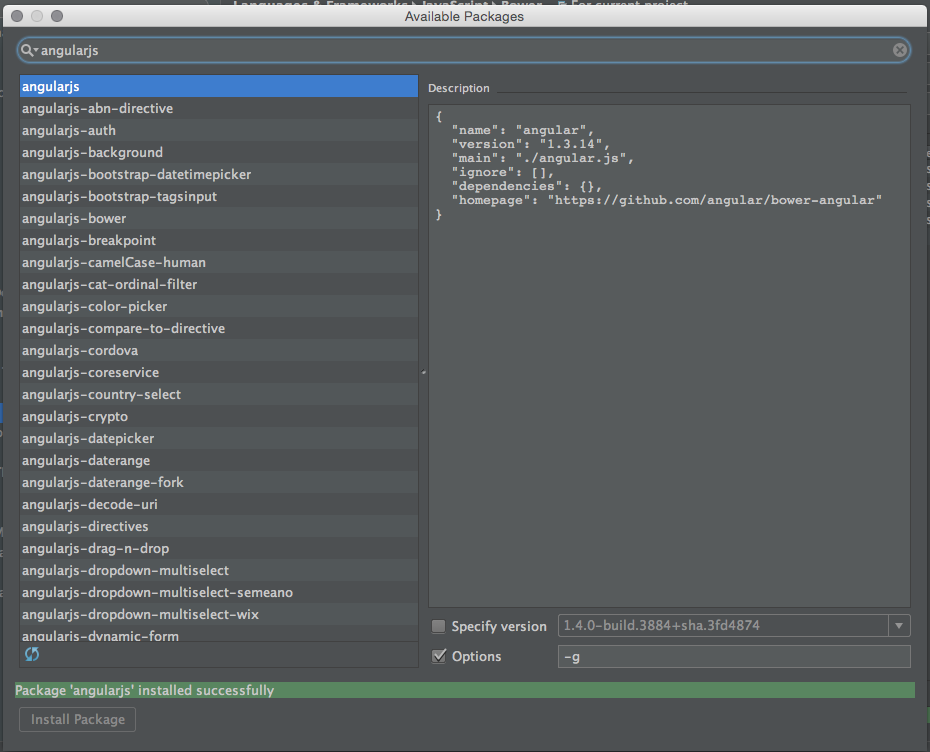The width and height of the screenshot is (930, 752).
Task: Select angularjs-directives package
Action: 219,526
